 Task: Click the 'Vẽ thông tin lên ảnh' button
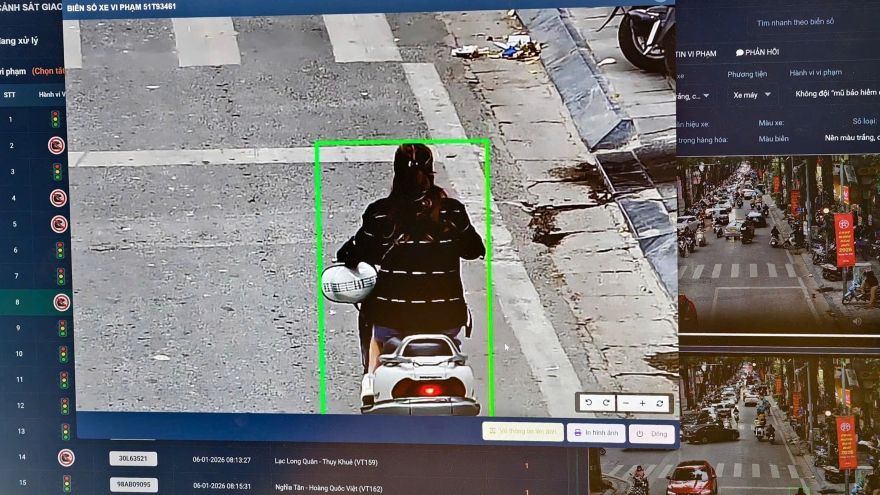tap(522, 431)
